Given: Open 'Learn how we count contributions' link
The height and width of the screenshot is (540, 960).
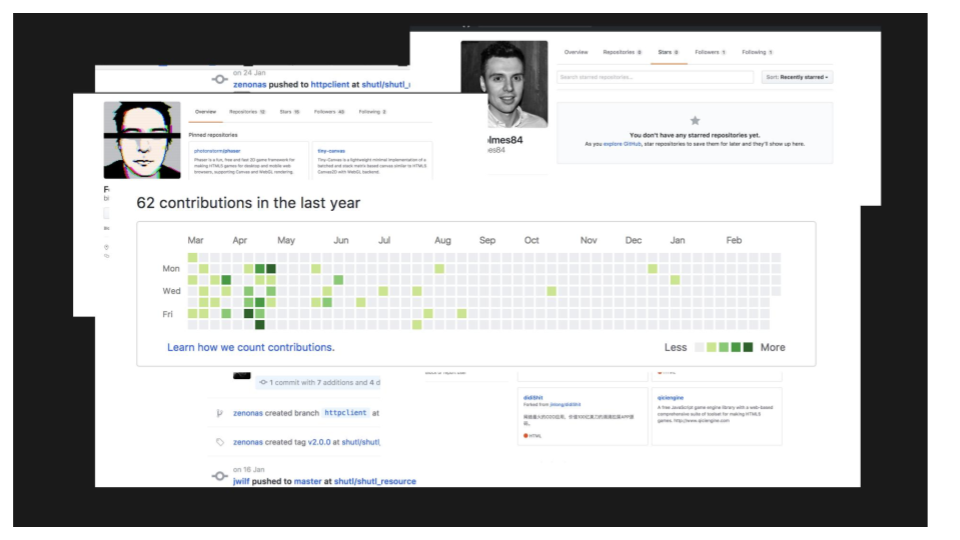Looking at the screenshot, I should point(251,347).
